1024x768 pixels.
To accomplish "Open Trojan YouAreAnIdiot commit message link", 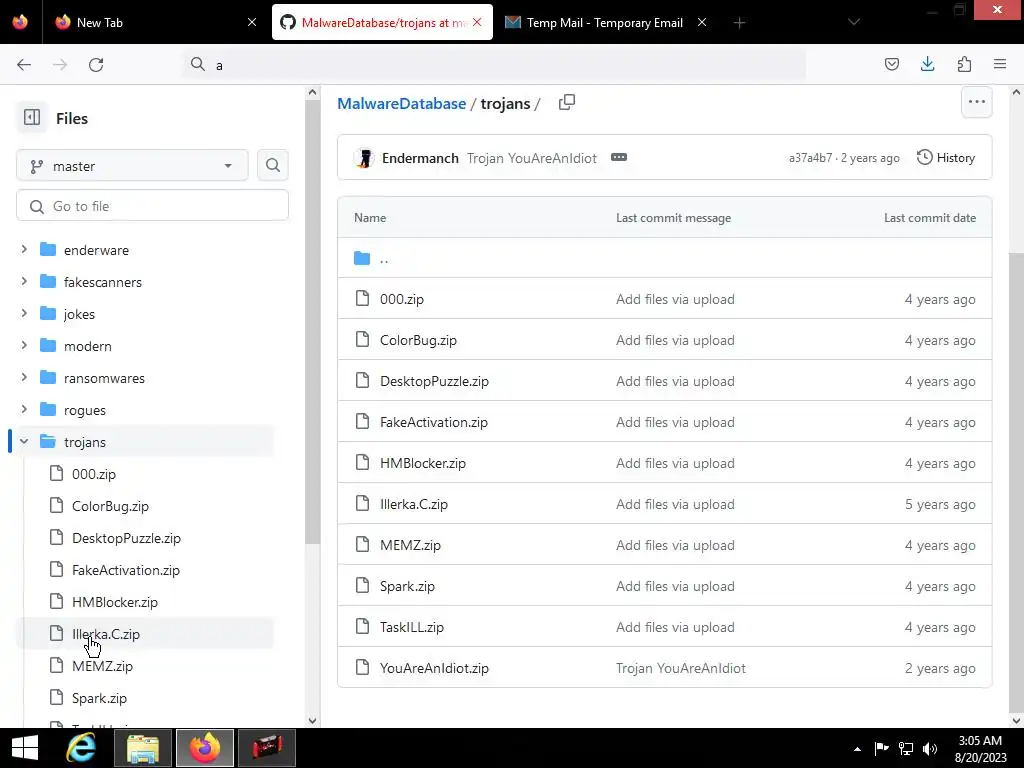I will pos(532,158).
